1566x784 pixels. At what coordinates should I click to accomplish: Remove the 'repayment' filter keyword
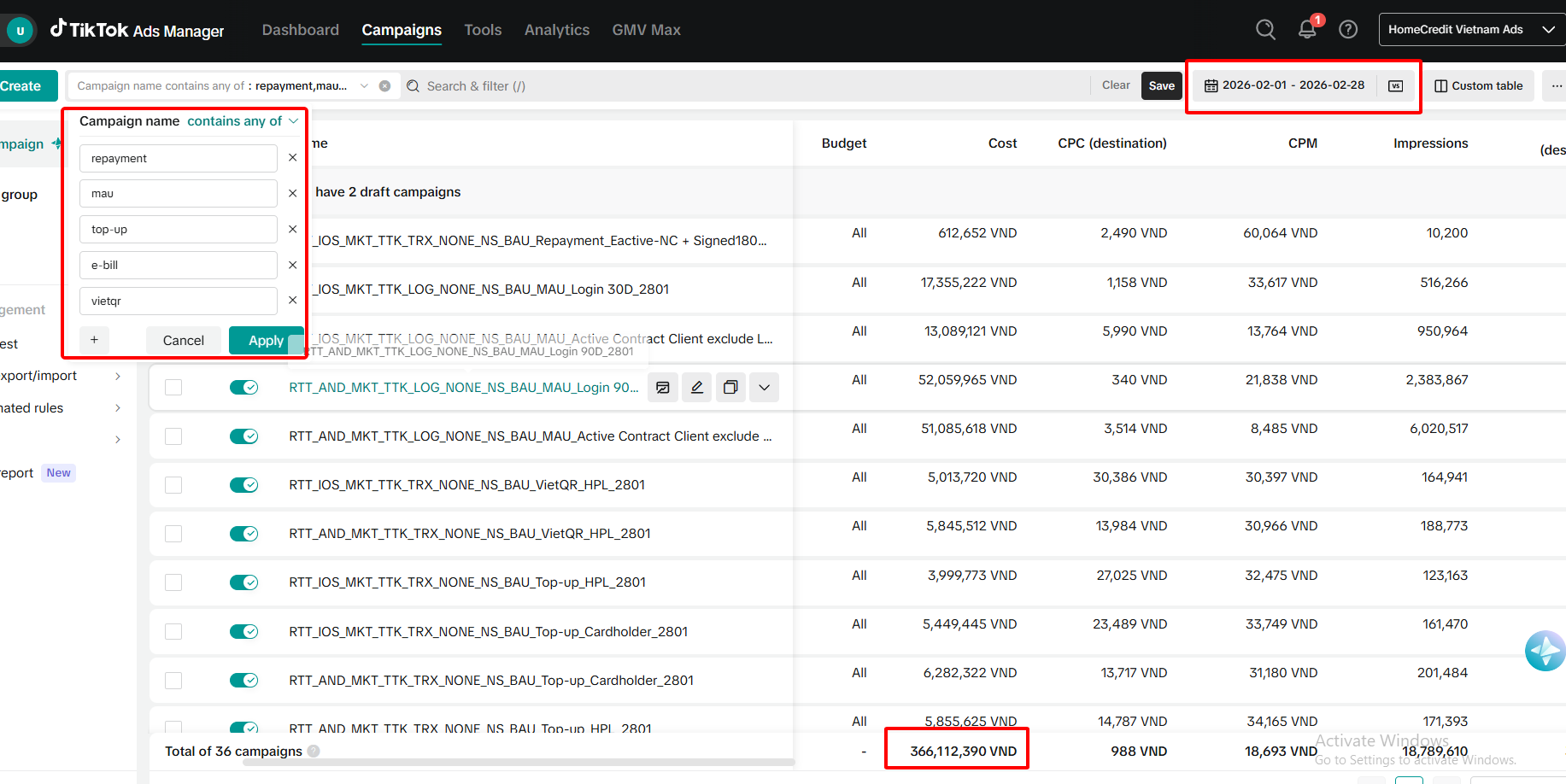(292, 158)
